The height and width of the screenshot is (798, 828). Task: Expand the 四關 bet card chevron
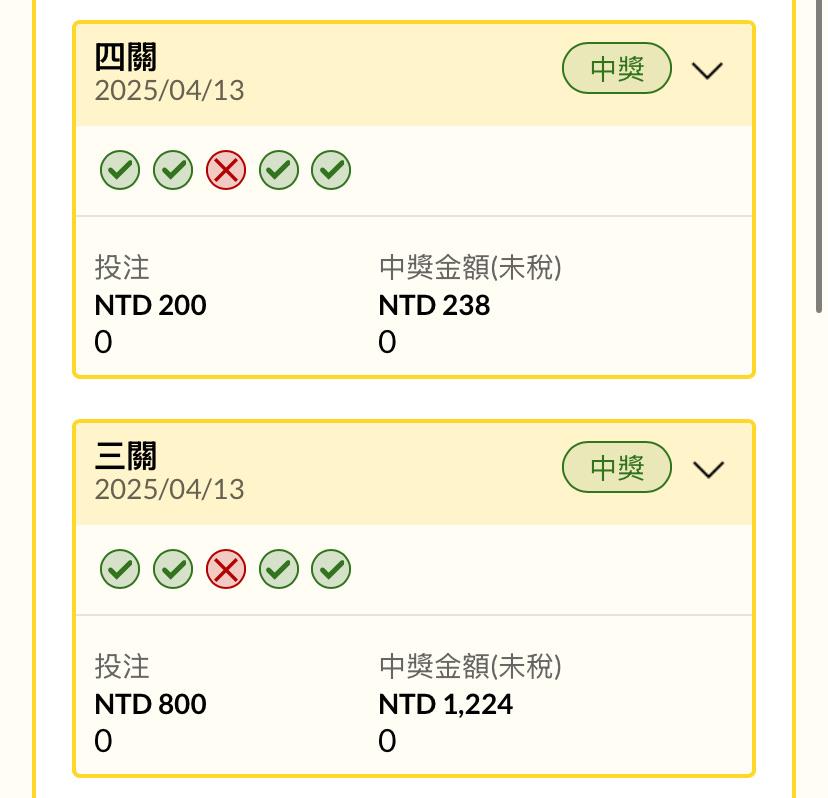tap(707, 70)
